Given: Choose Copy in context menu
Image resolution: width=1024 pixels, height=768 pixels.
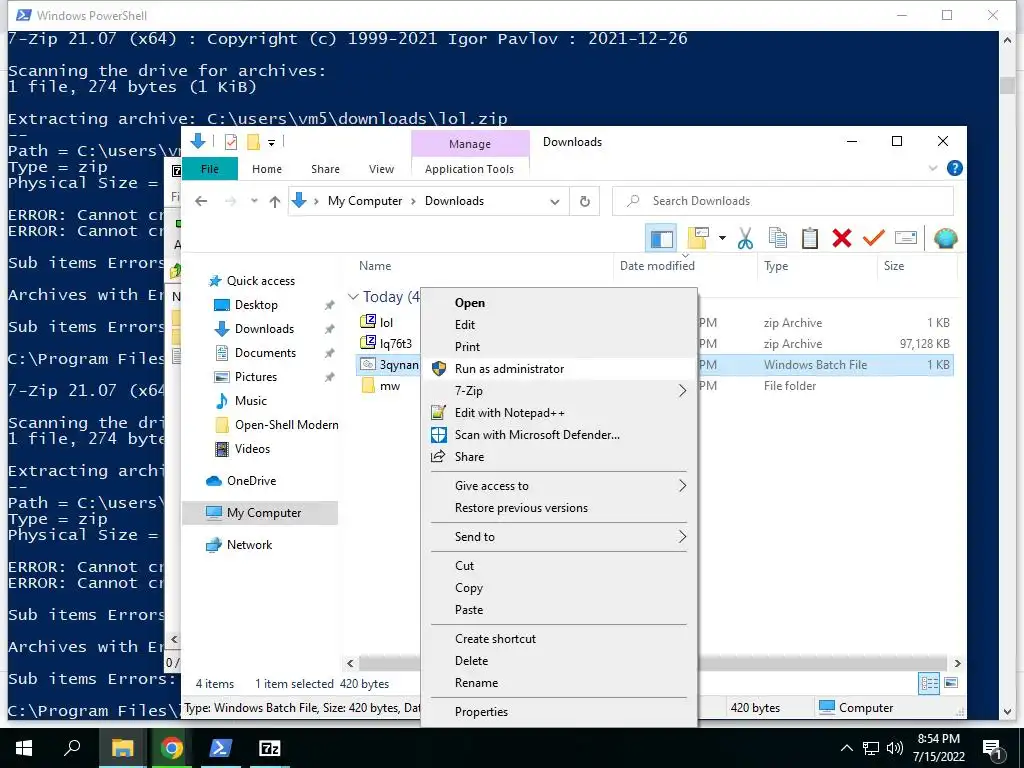Looking at the screenshot, I should coord(559,588).
